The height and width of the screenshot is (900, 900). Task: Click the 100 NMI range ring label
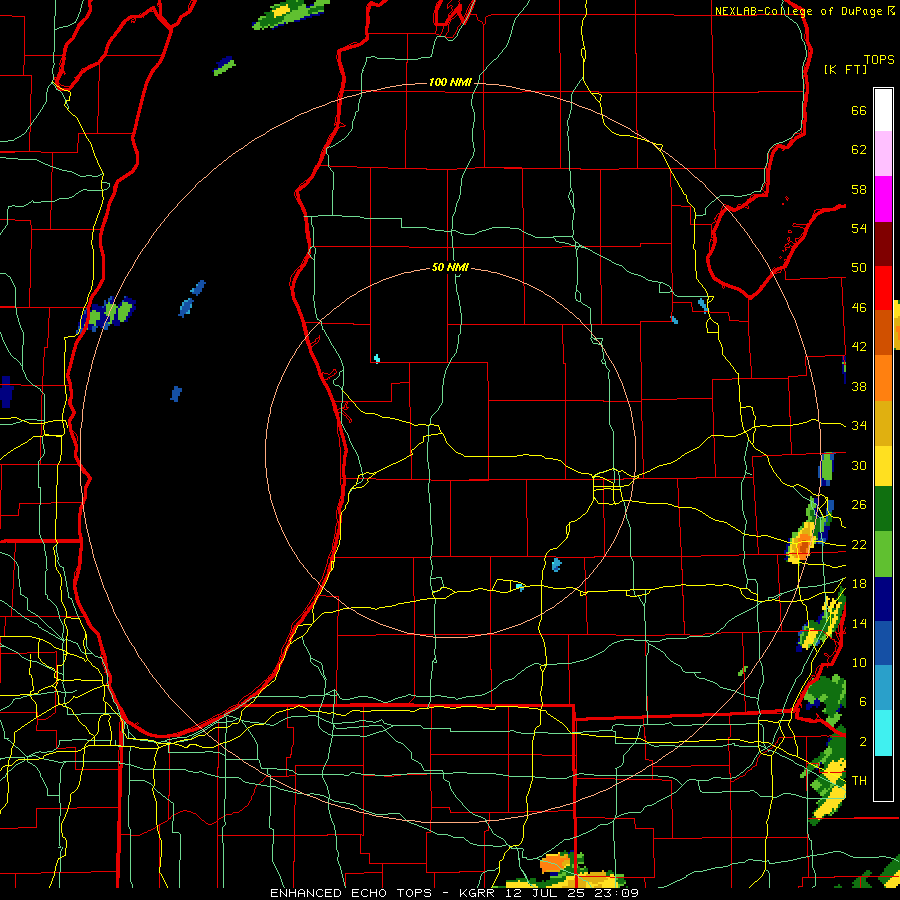(450, 83)
